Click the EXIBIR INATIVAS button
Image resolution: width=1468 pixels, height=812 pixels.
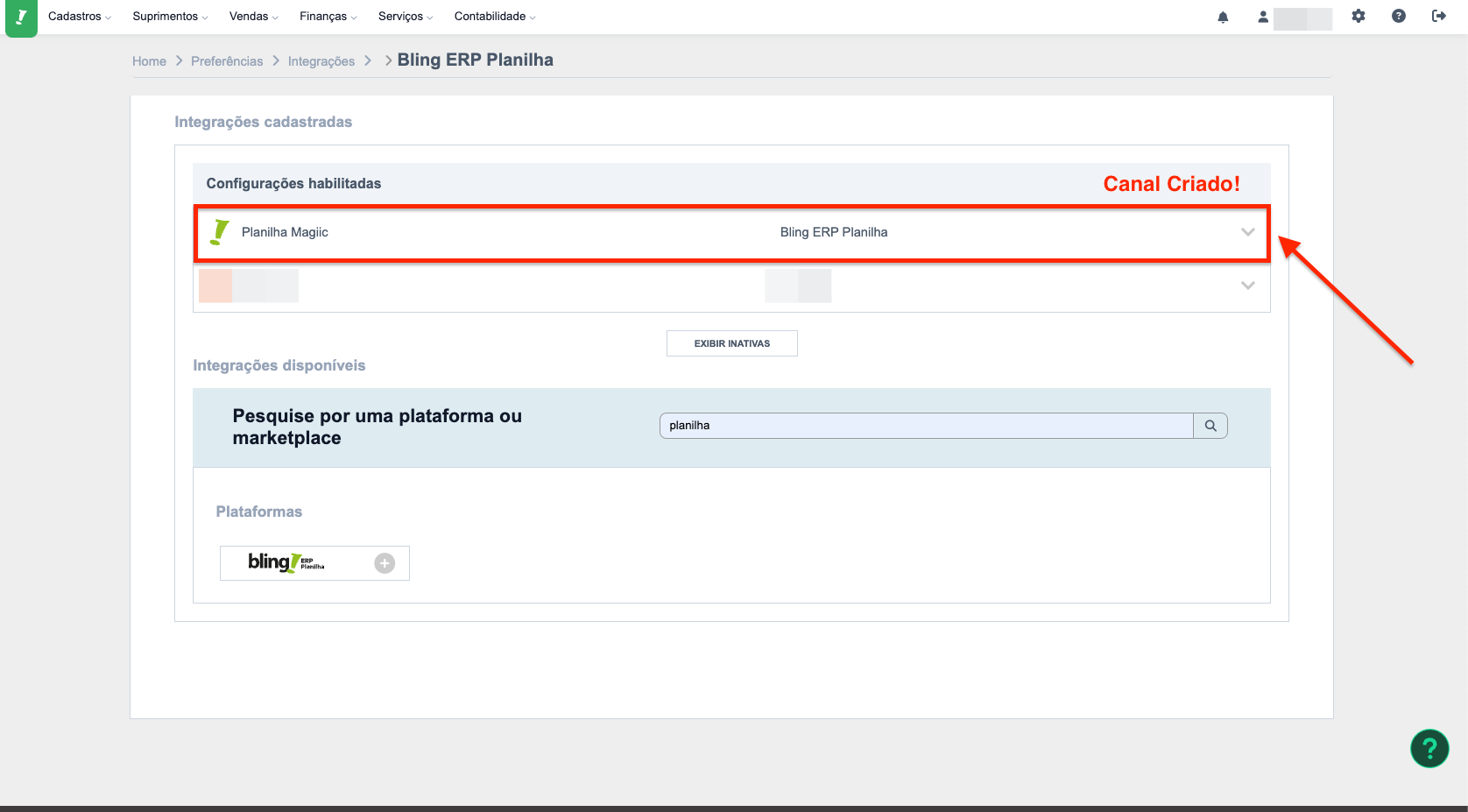coord(732,343)
